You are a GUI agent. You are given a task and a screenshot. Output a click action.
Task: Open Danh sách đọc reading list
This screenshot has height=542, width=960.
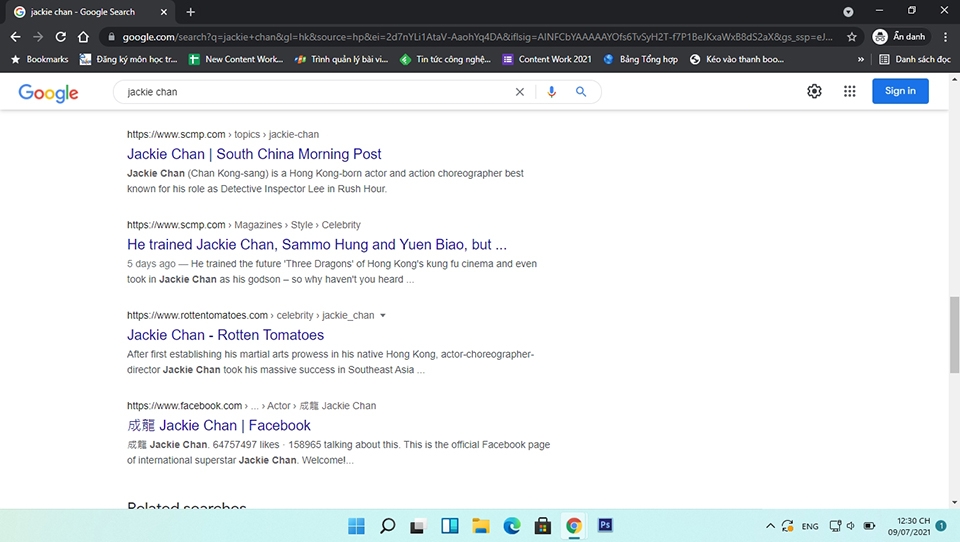point(915,59)
